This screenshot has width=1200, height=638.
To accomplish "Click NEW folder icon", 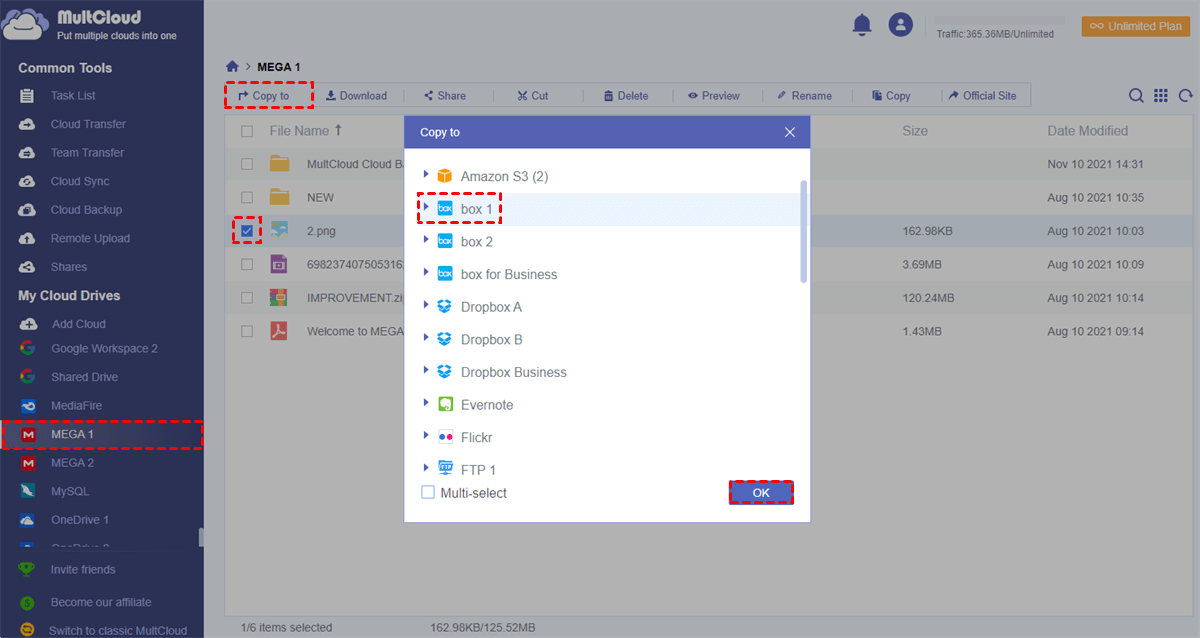I will [279, 197].
